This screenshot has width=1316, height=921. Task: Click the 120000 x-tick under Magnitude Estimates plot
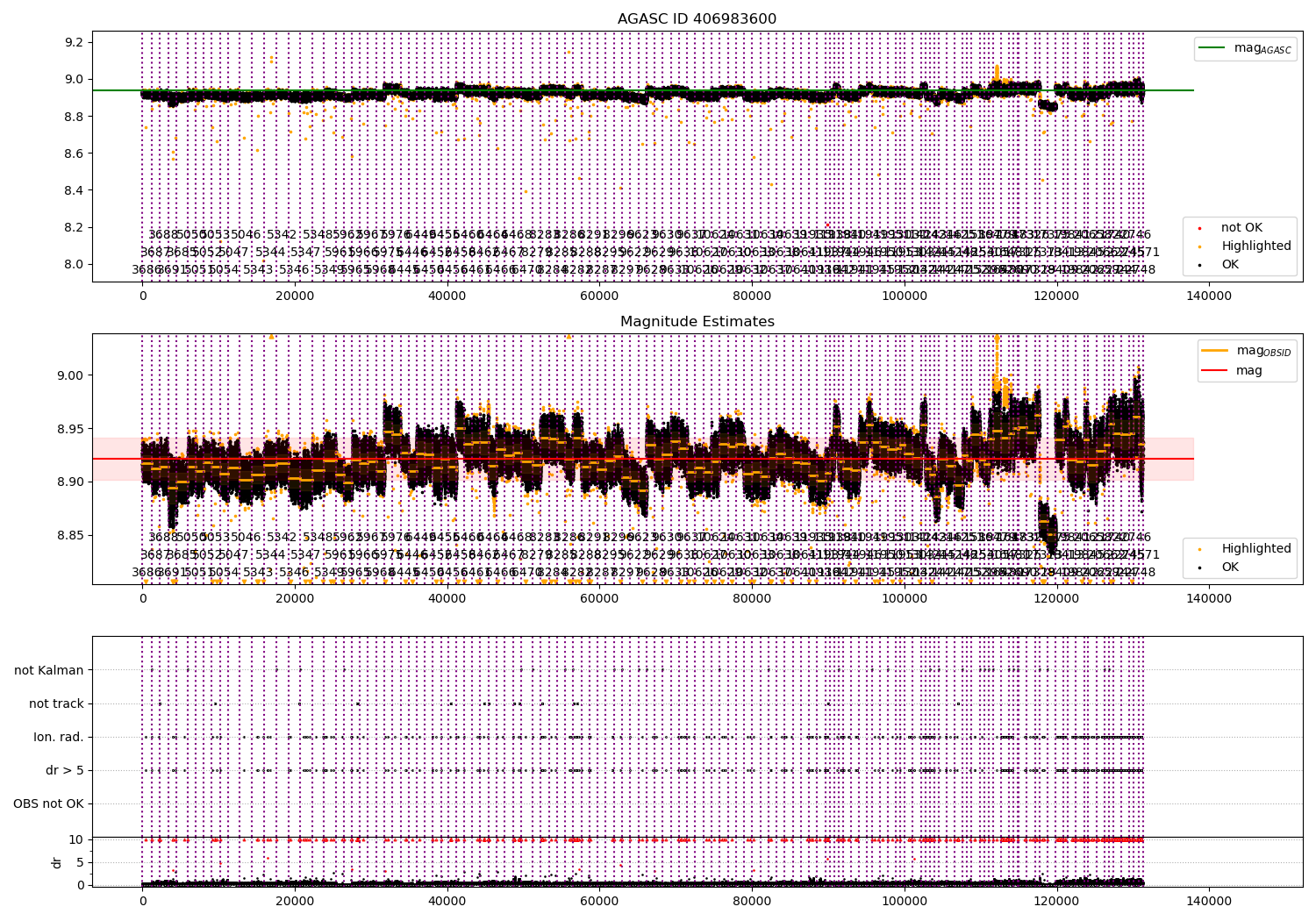click(1056, 599)
